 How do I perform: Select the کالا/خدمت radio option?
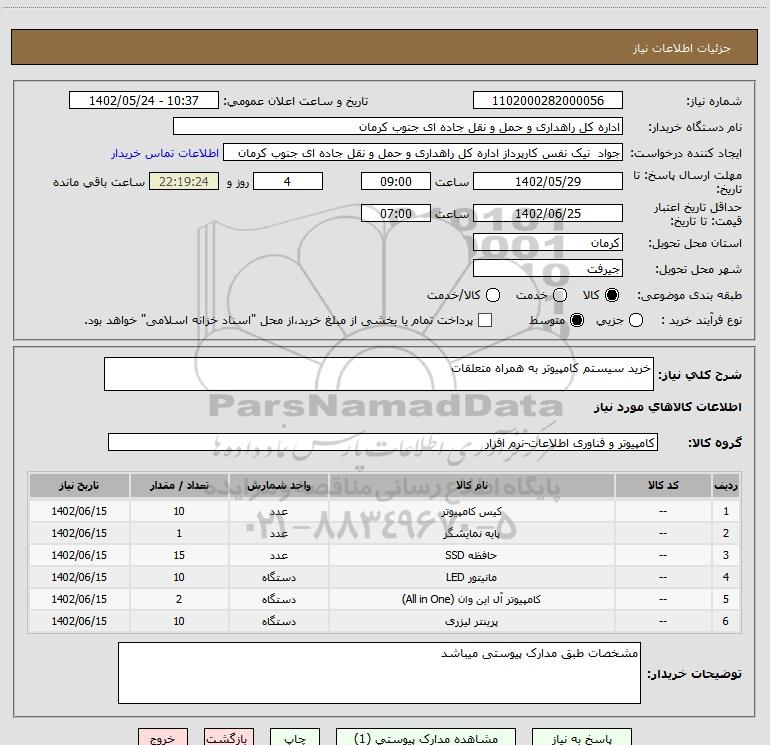[493, 295]
